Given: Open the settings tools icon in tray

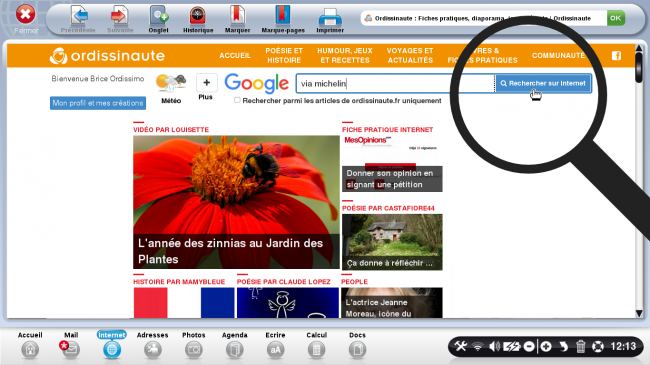Looking at the screenshot, I should [x=460, y=346].
